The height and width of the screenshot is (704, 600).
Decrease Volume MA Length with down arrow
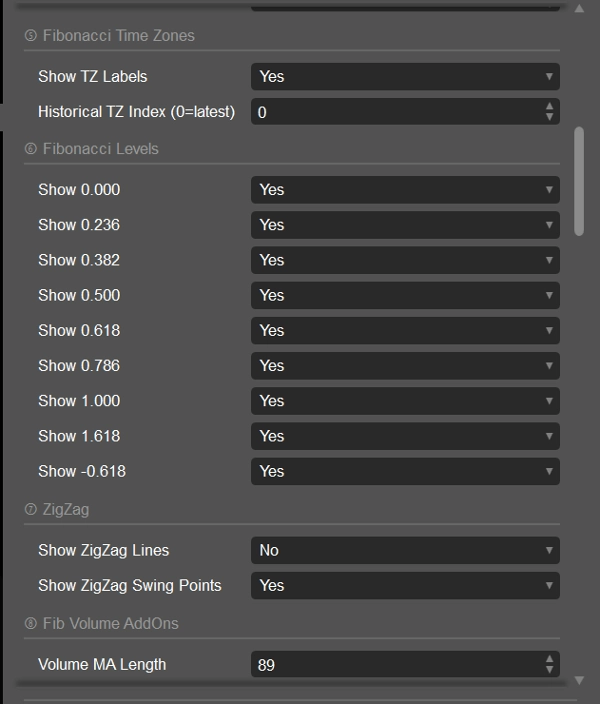coord(549,669)
